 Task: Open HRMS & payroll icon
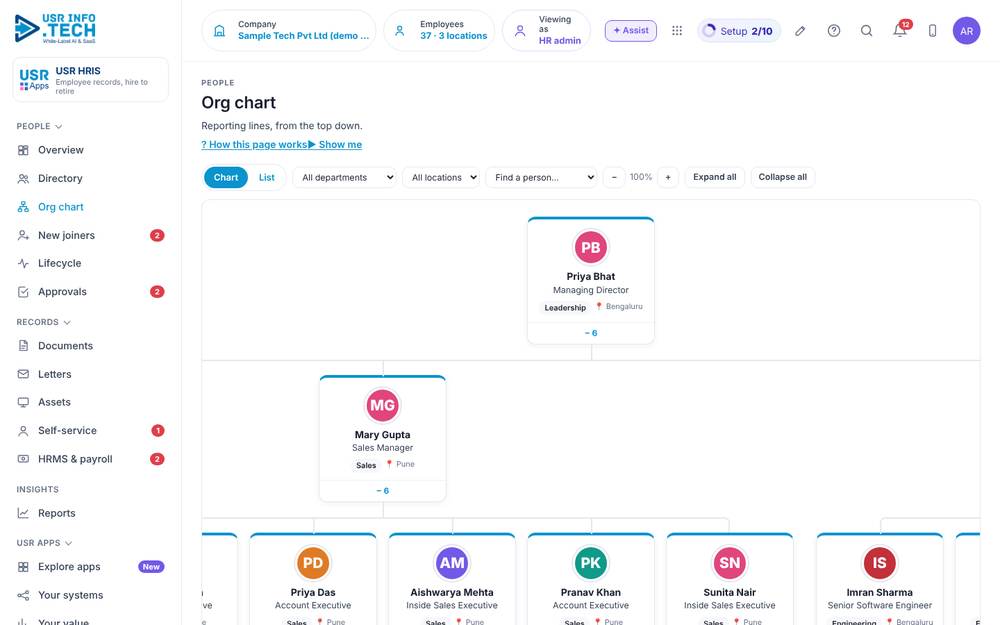pyautogui.click(x=23, y=459)
